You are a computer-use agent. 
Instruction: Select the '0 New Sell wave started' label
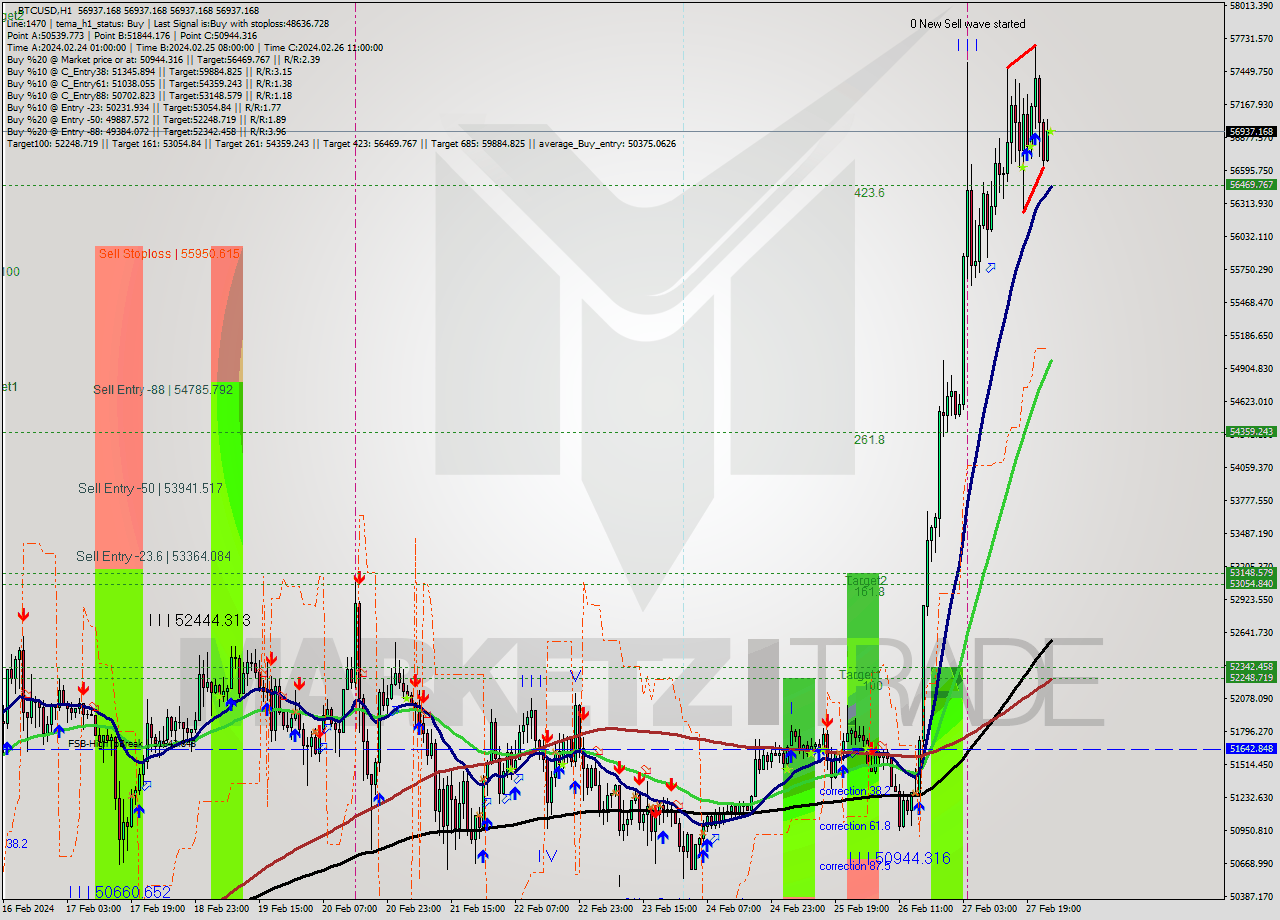pos(967,24)
